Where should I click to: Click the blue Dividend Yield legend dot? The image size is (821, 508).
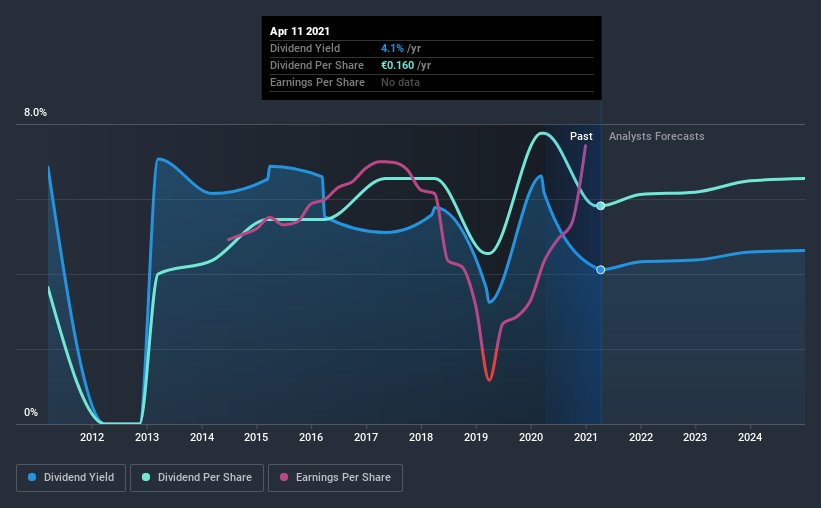click(x=32, y=477)
